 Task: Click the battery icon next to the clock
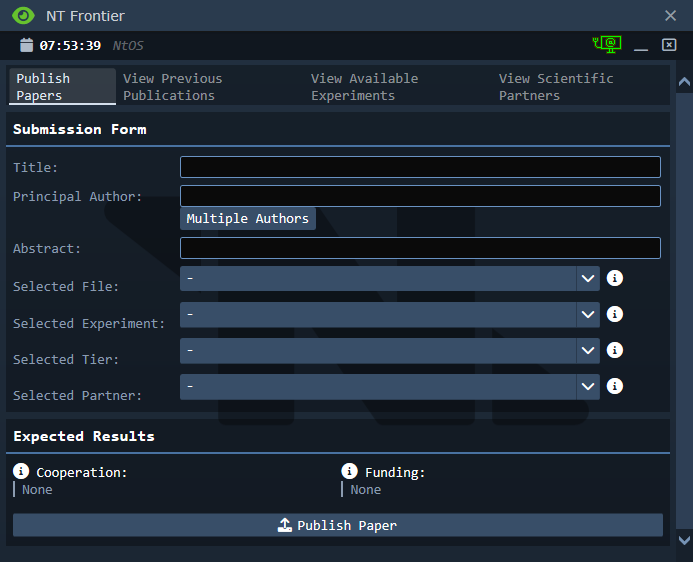click(x=26, y=45)
